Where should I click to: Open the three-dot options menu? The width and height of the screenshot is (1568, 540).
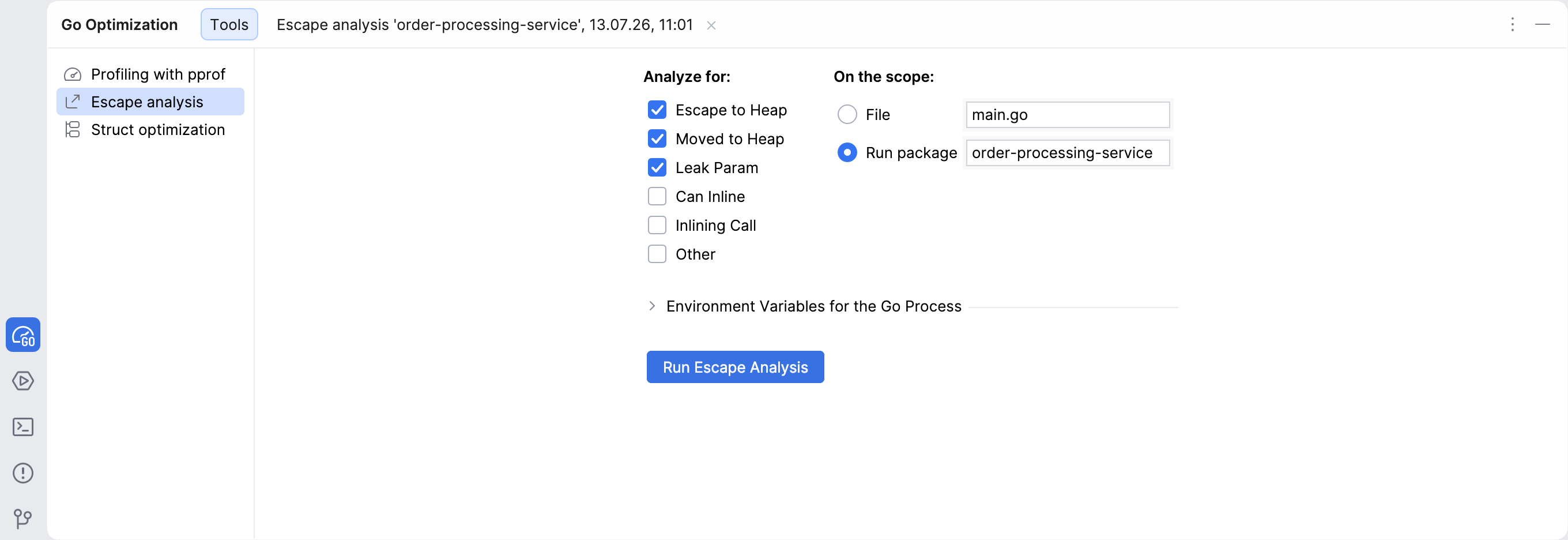tap(1512, 24)
